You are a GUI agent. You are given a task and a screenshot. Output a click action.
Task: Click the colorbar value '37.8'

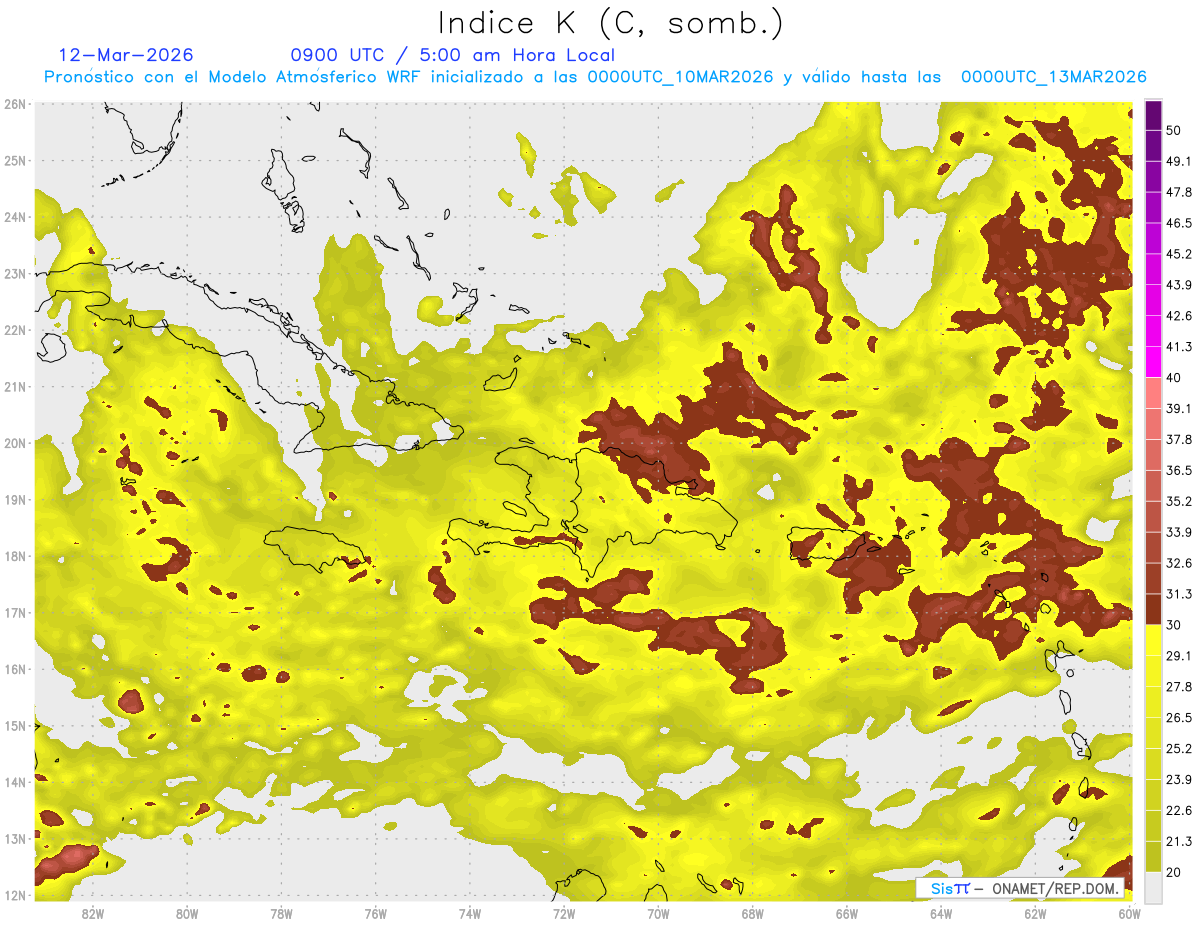[x=1179, y=439]
